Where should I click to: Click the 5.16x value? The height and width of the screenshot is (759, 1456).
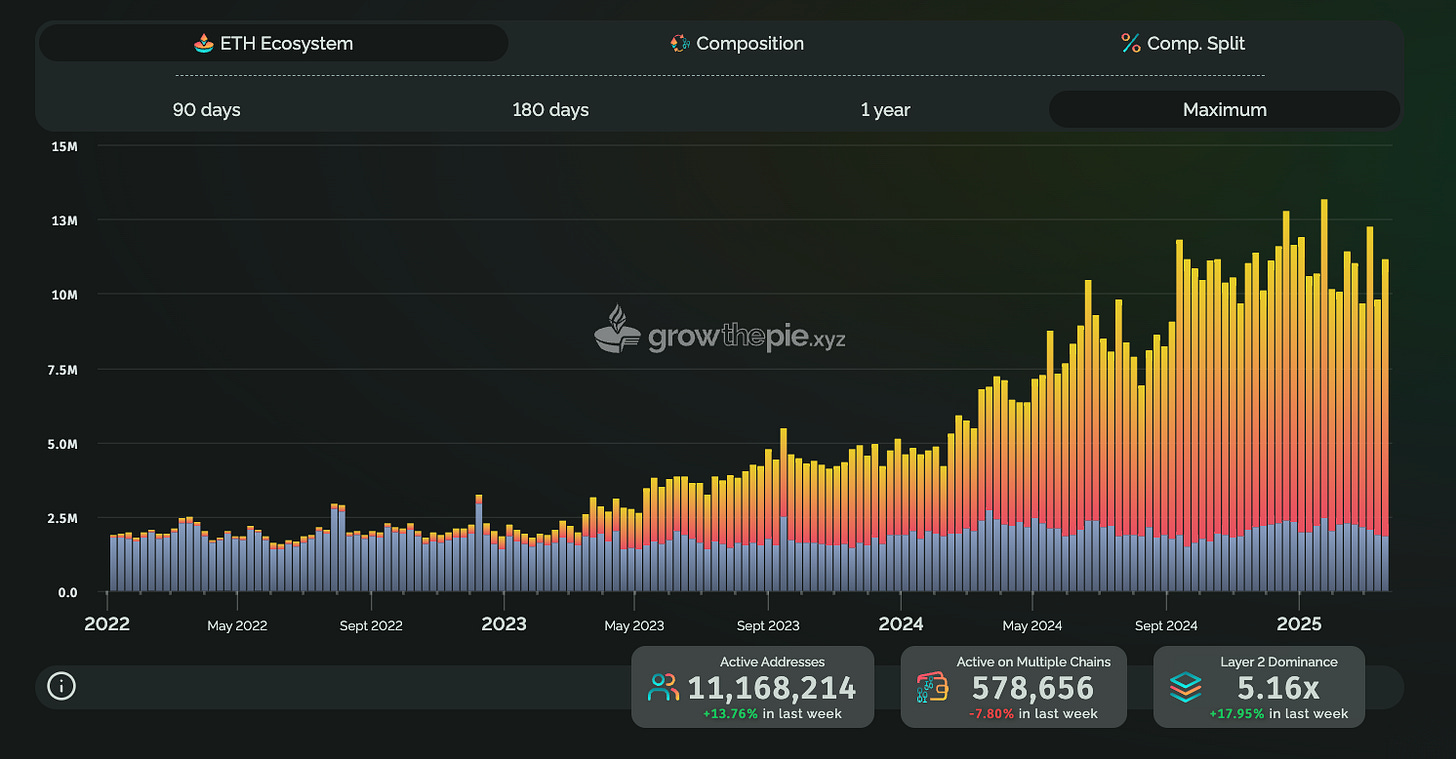click(x=1279, y=688)
